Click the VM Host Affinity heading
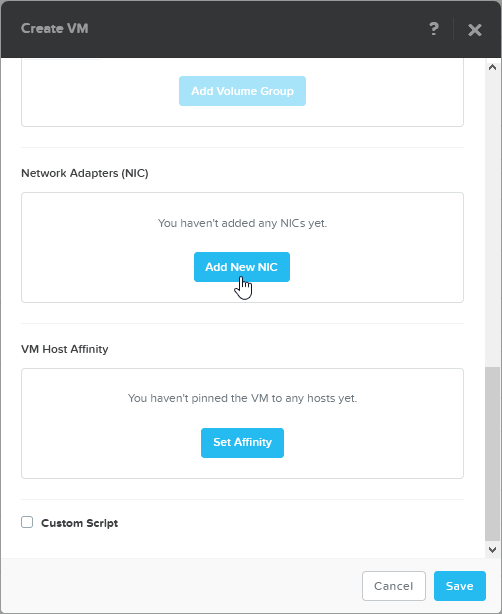This screenshot has height=614, width=502. click(x=65, y=349)
